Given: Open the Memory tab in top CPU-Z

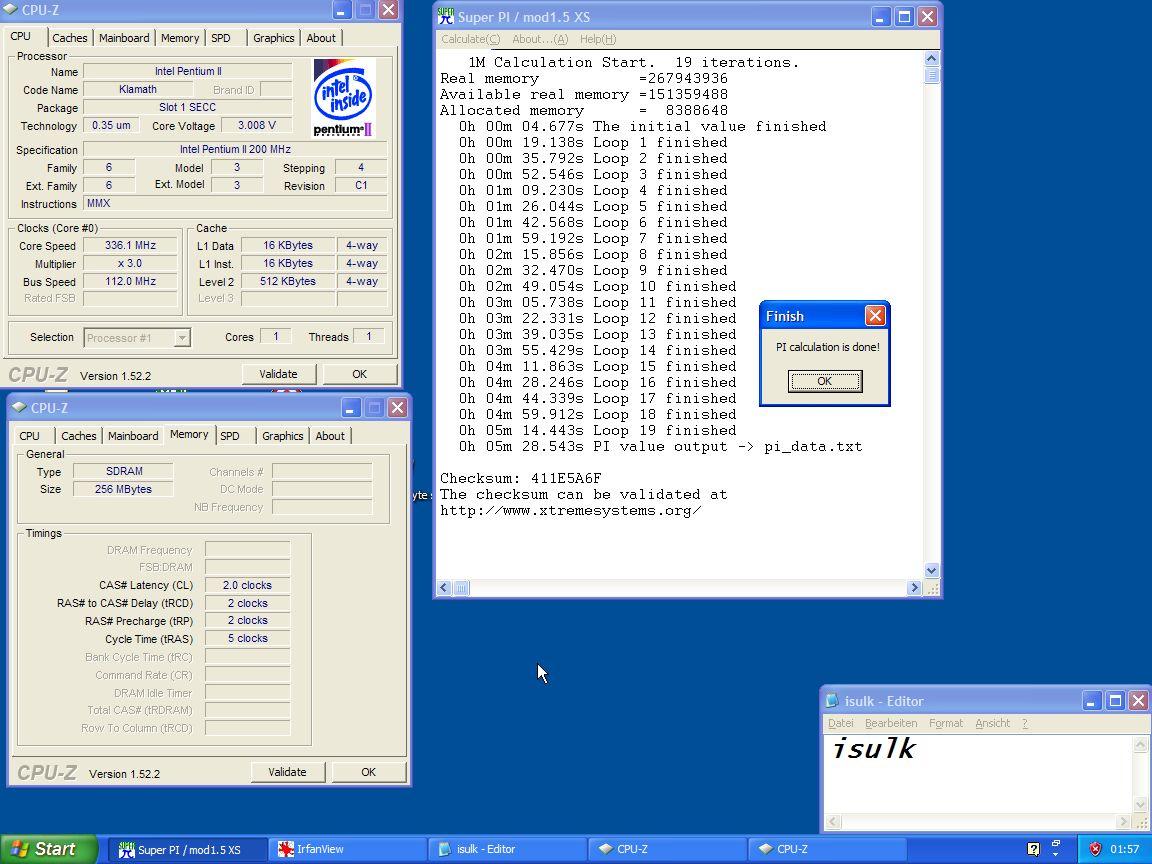Looking at the screenshot, I should (x=180, y=38).
